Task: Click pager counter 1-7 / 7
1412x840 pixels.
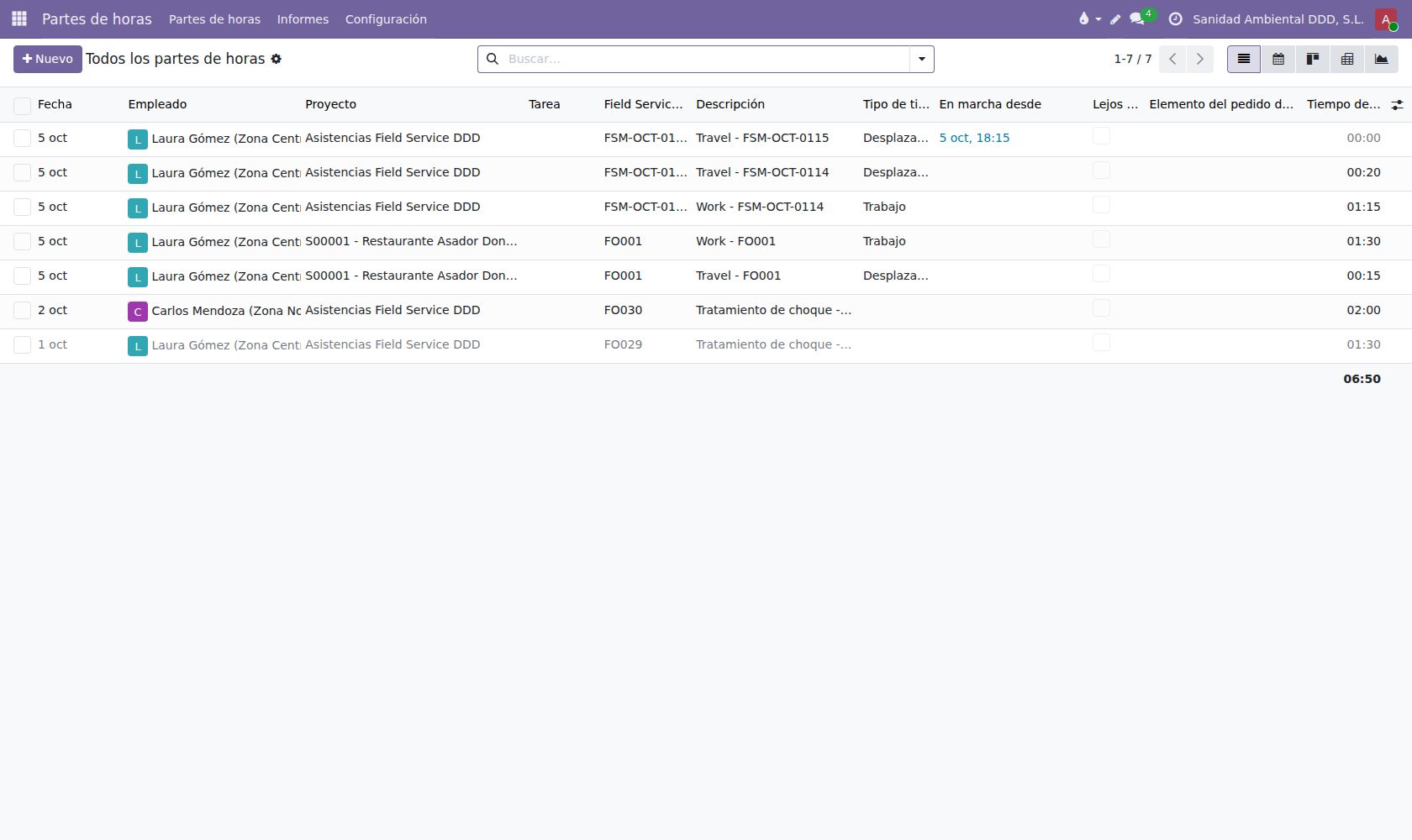Action: [x=1132, y=59]
